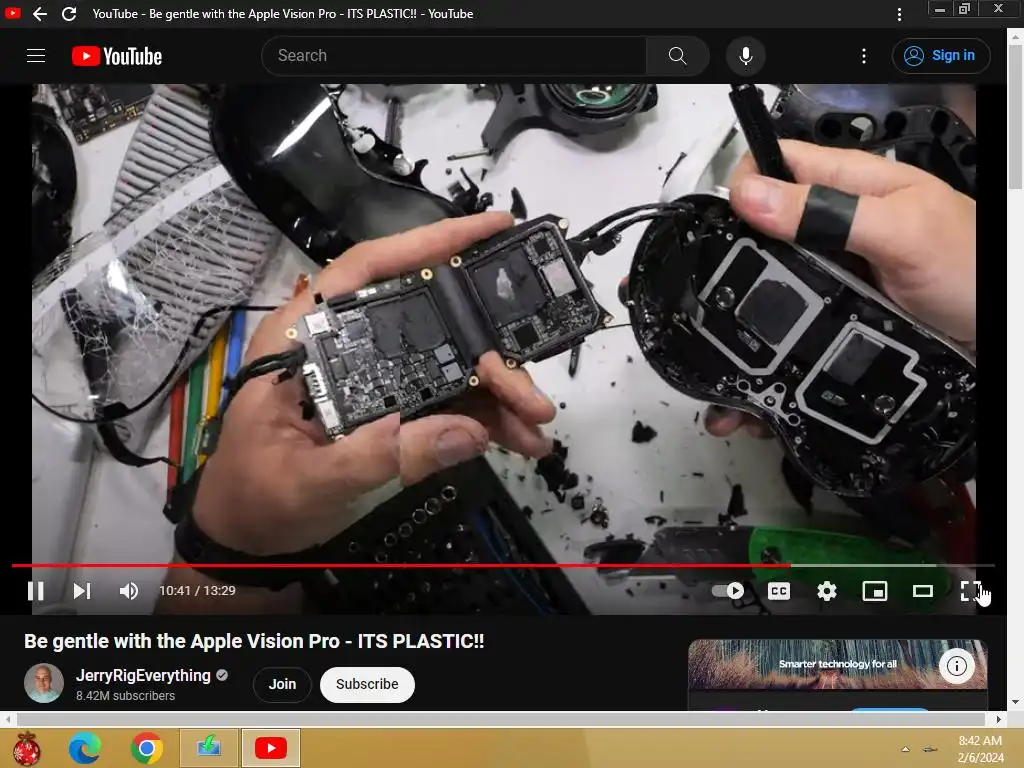Enable theater mode

click(922, 591)
